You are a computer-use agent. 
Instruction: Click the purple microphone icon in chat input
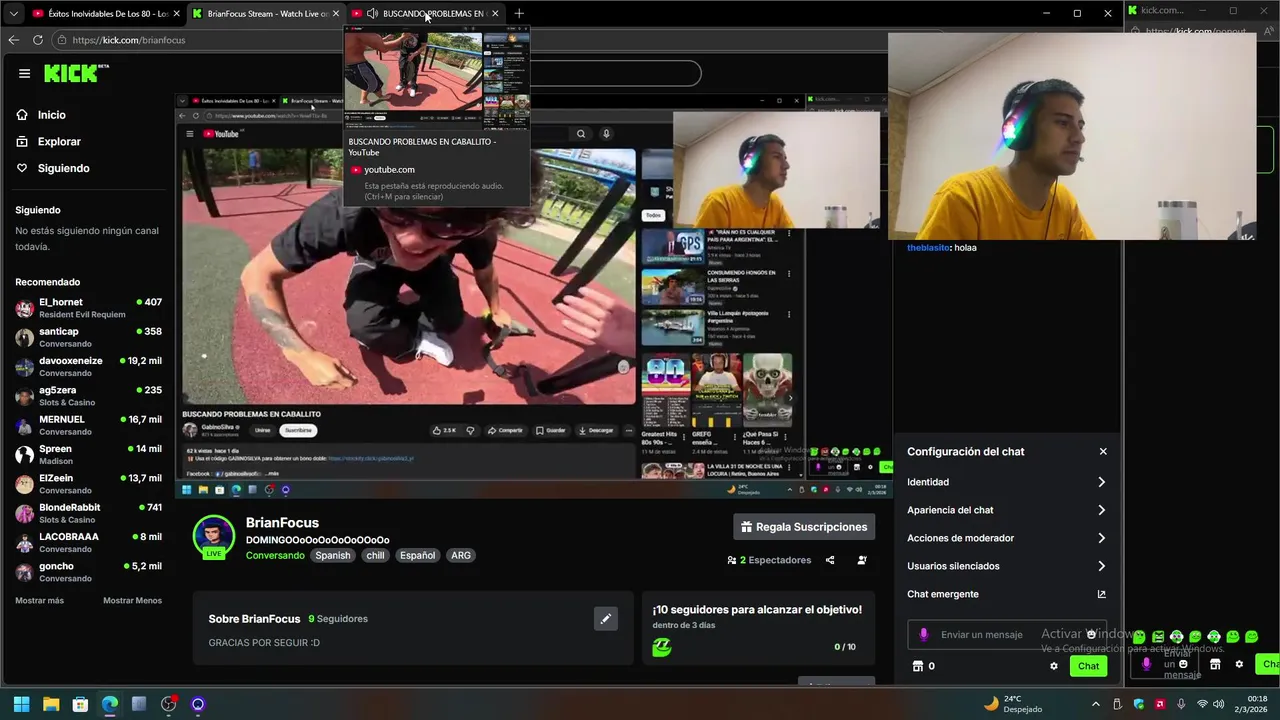tap(924, 634)
